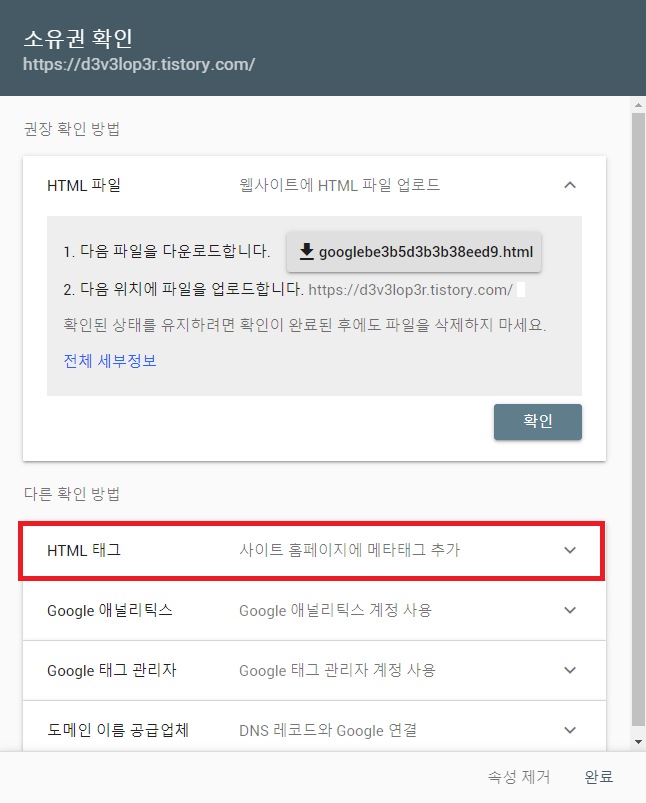Open the 전체 세부정보 link

pyautogui.click(x=110, y=361)
